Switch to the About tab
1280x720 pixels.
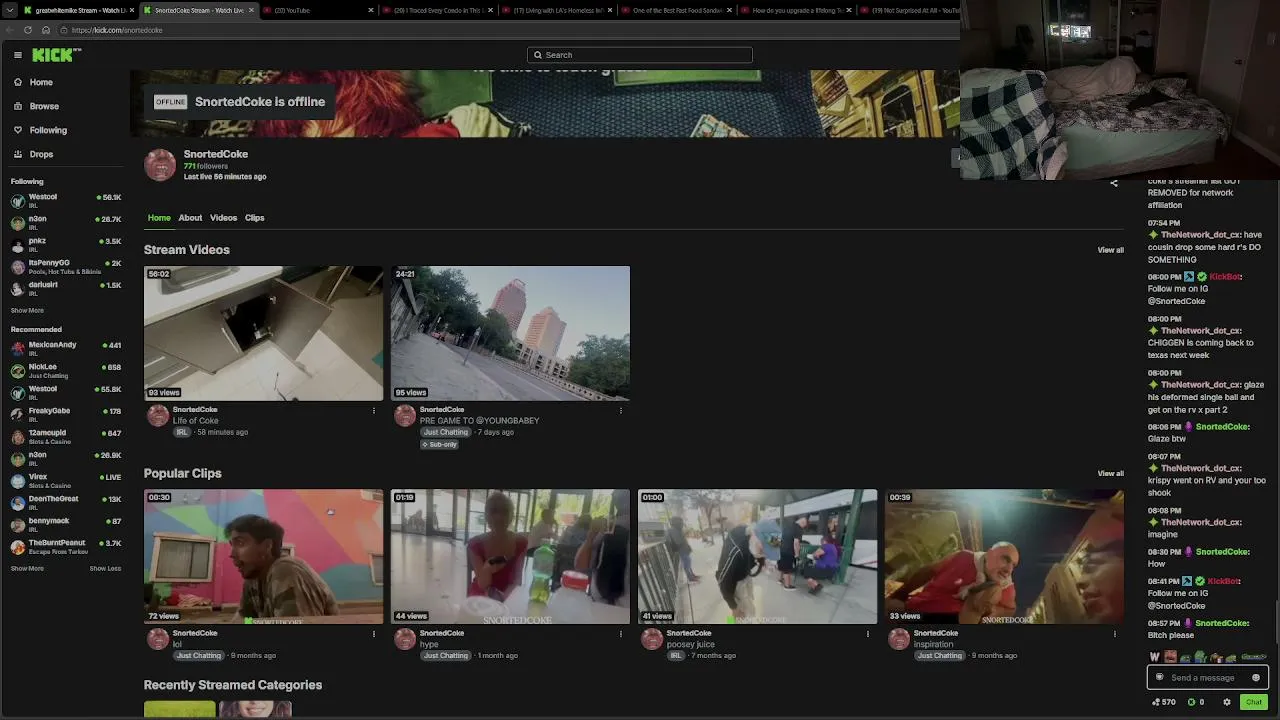(x=190, y=218)
